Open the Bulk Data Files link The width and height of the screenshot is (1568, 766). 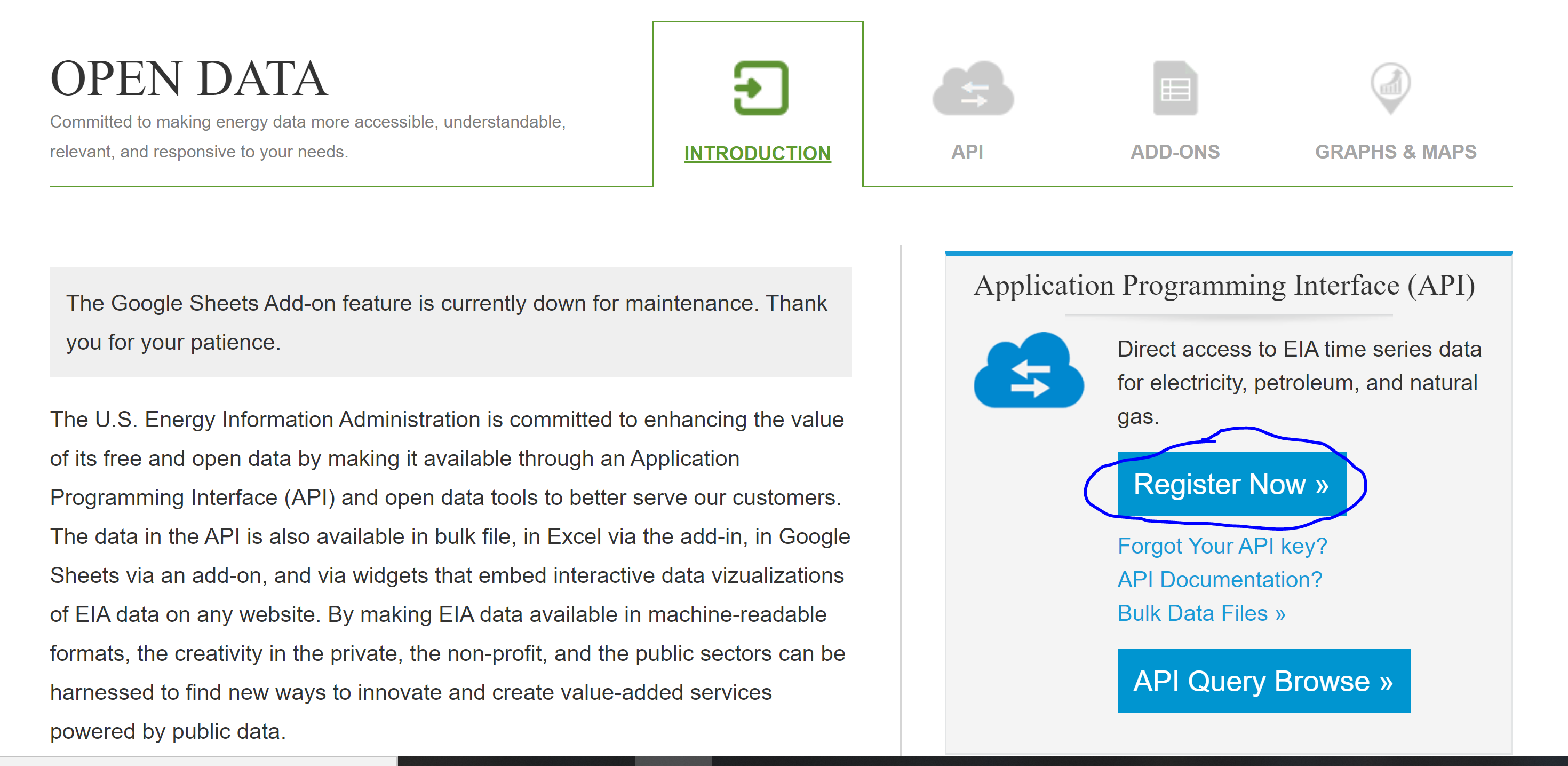[1201, 613]
